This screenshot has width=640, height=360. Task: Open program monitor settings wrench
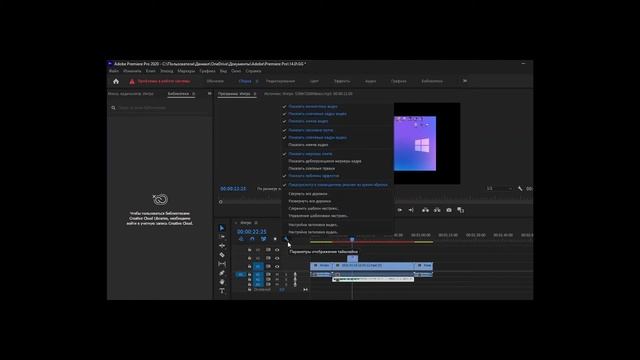pyautogui.click(x=520, y=189)
